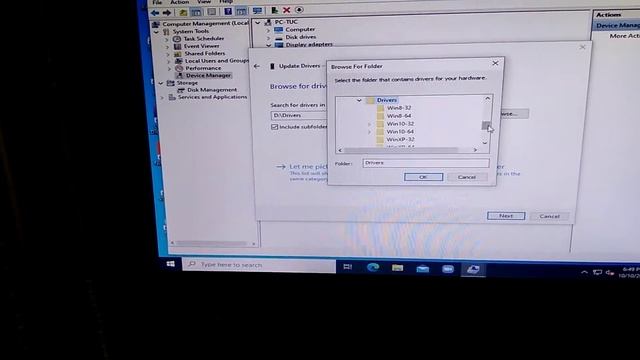Click the back arrow in Update Drivers window

[256, 66]
